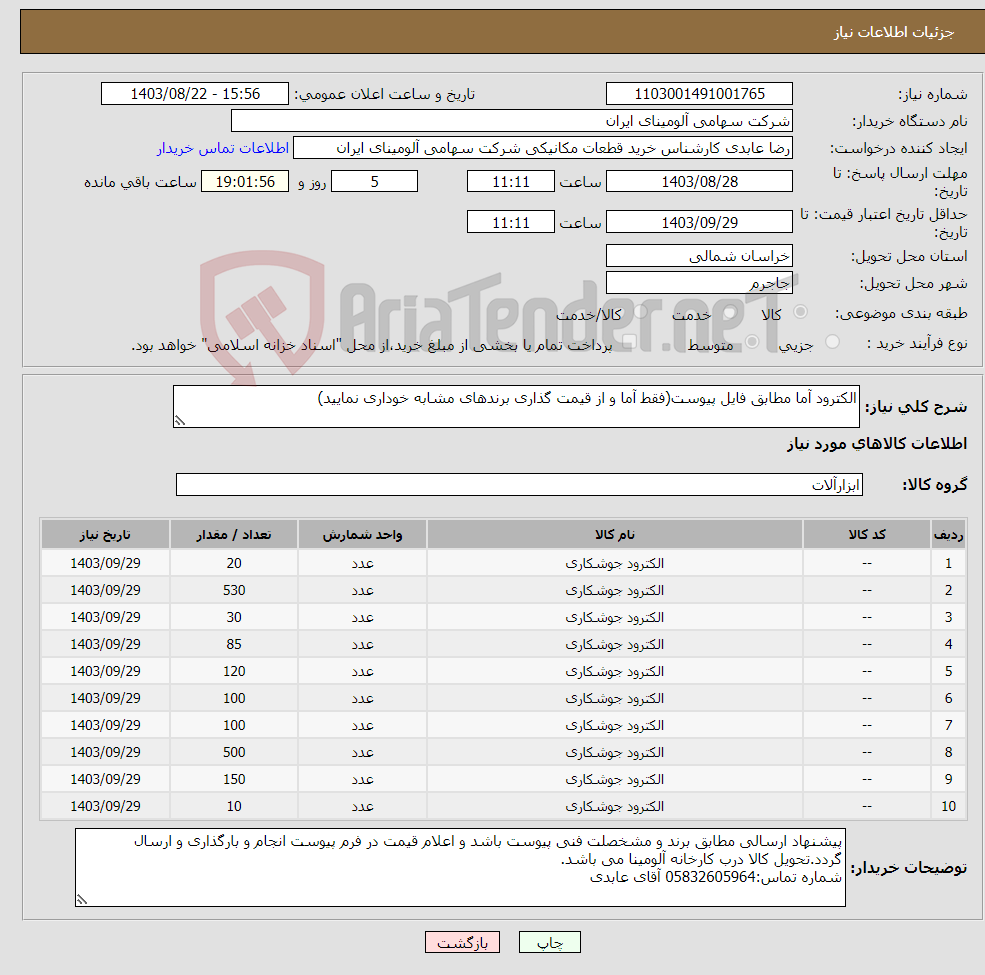The height and width of the screenshot is (975, 985).
Task: Click quantity 30 in row 3
Action: coord(234,617)
